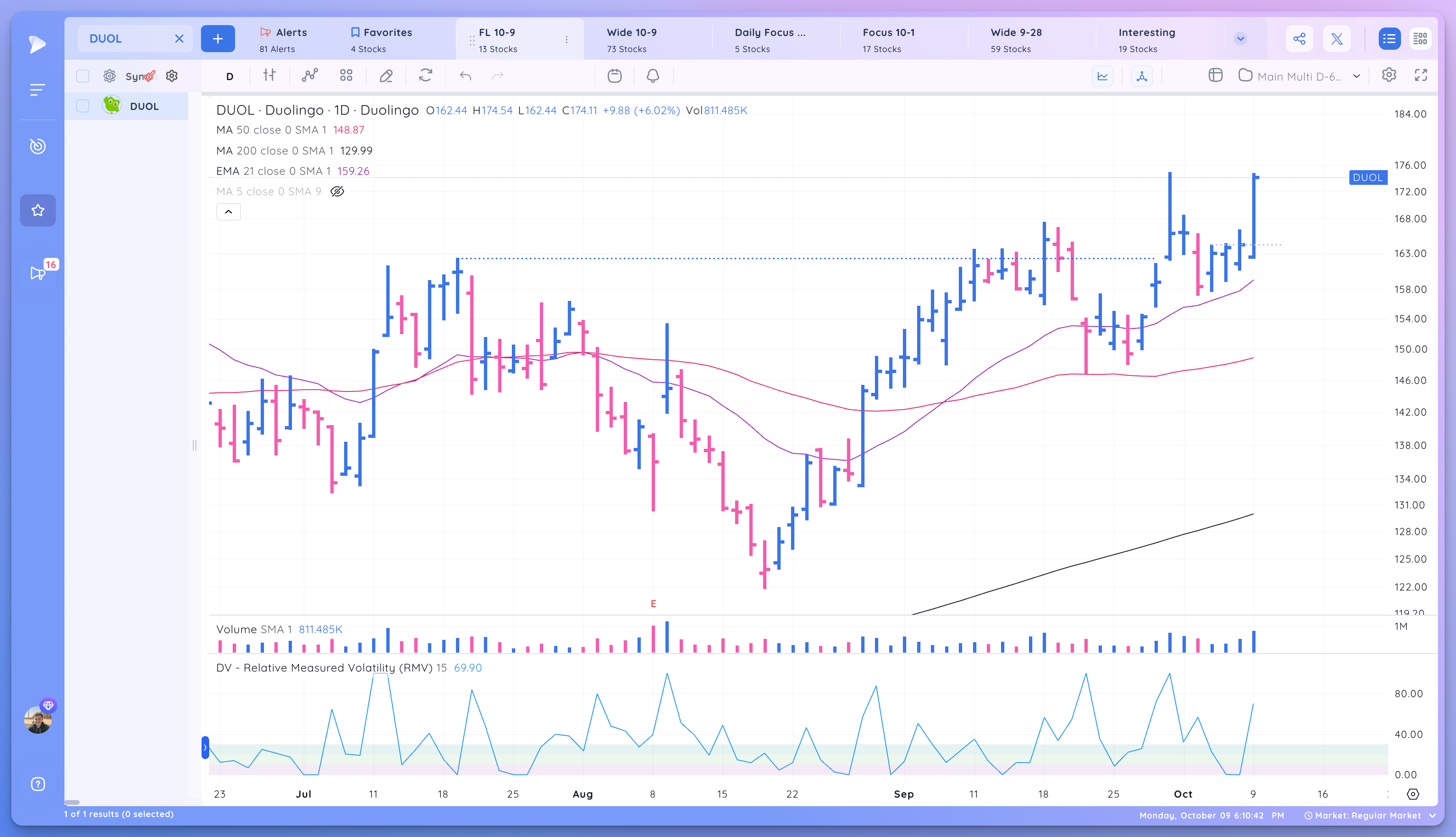Open chart settings gear icon
This screenshot has width=1456, height=837.
pos(1389,75)
